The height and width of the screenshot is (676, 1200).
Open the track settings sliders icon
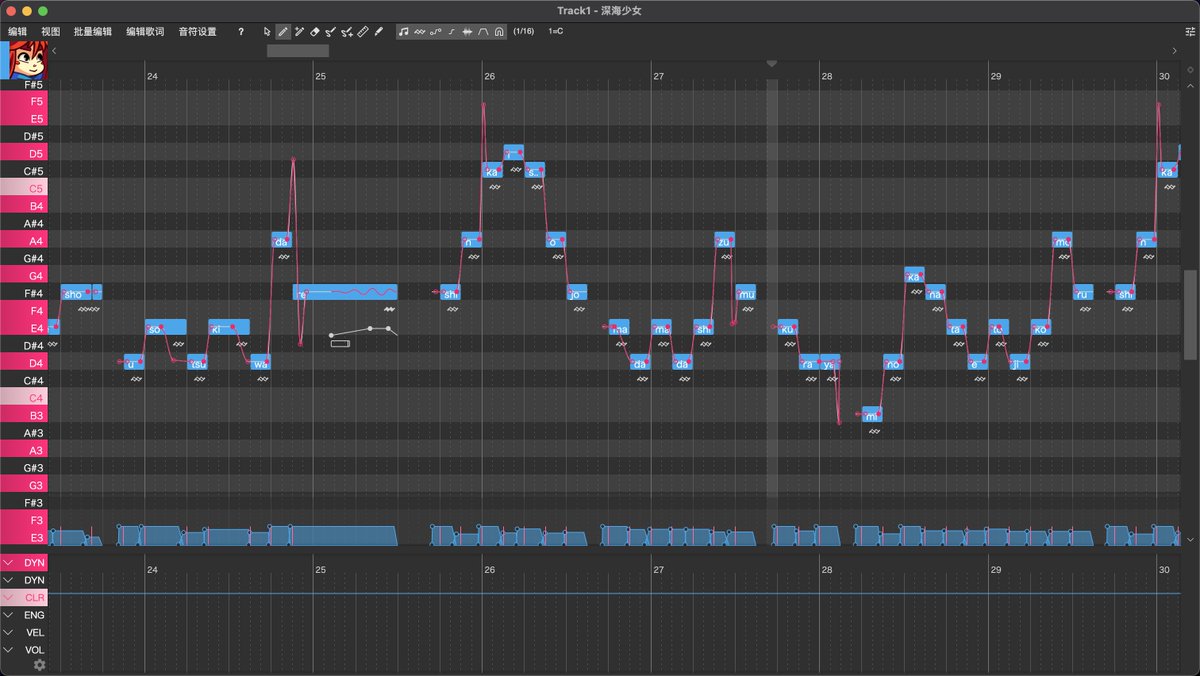1190,31
